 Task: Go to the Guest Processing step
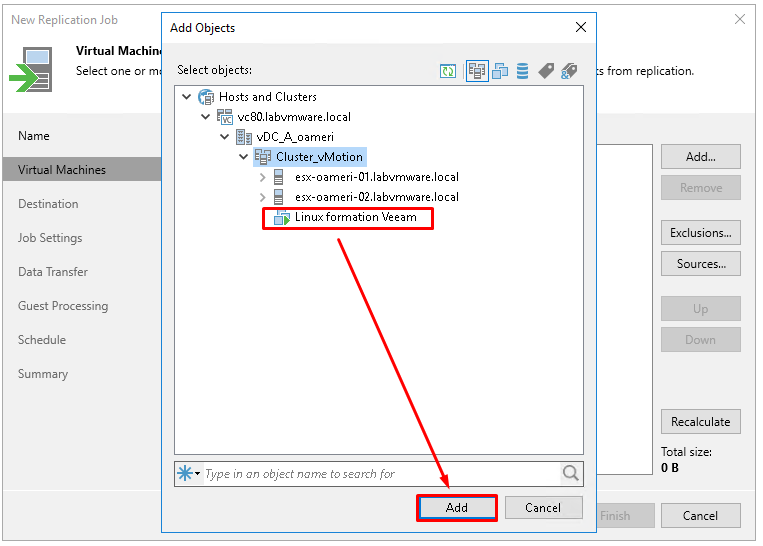(63, 306)
